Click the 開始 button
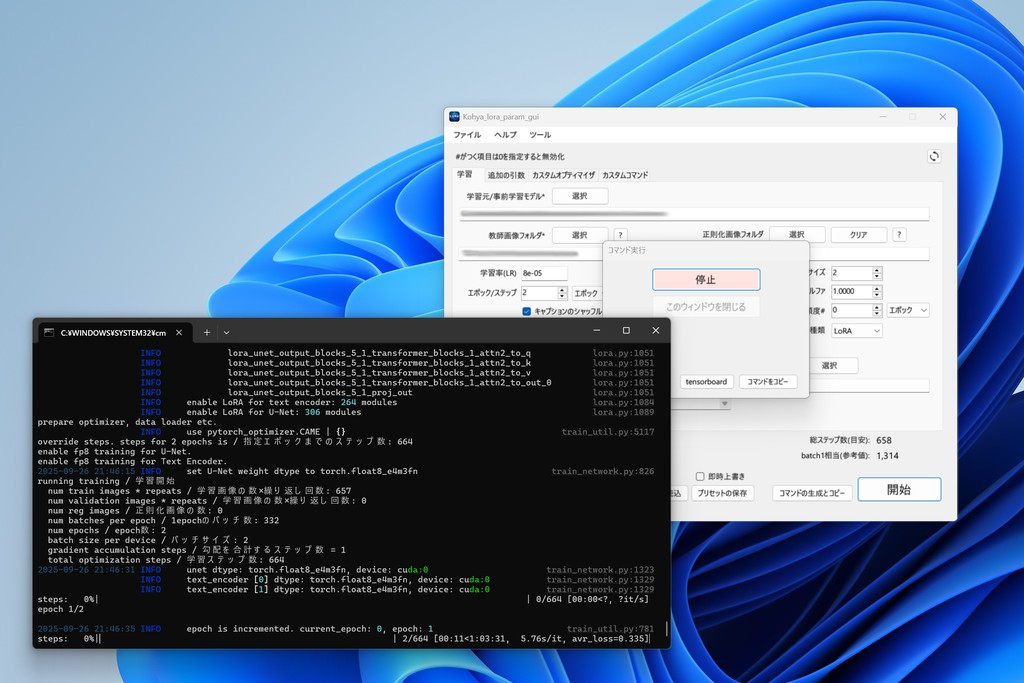The width and height of the screenshot is (1024, 683). point(899,490)
